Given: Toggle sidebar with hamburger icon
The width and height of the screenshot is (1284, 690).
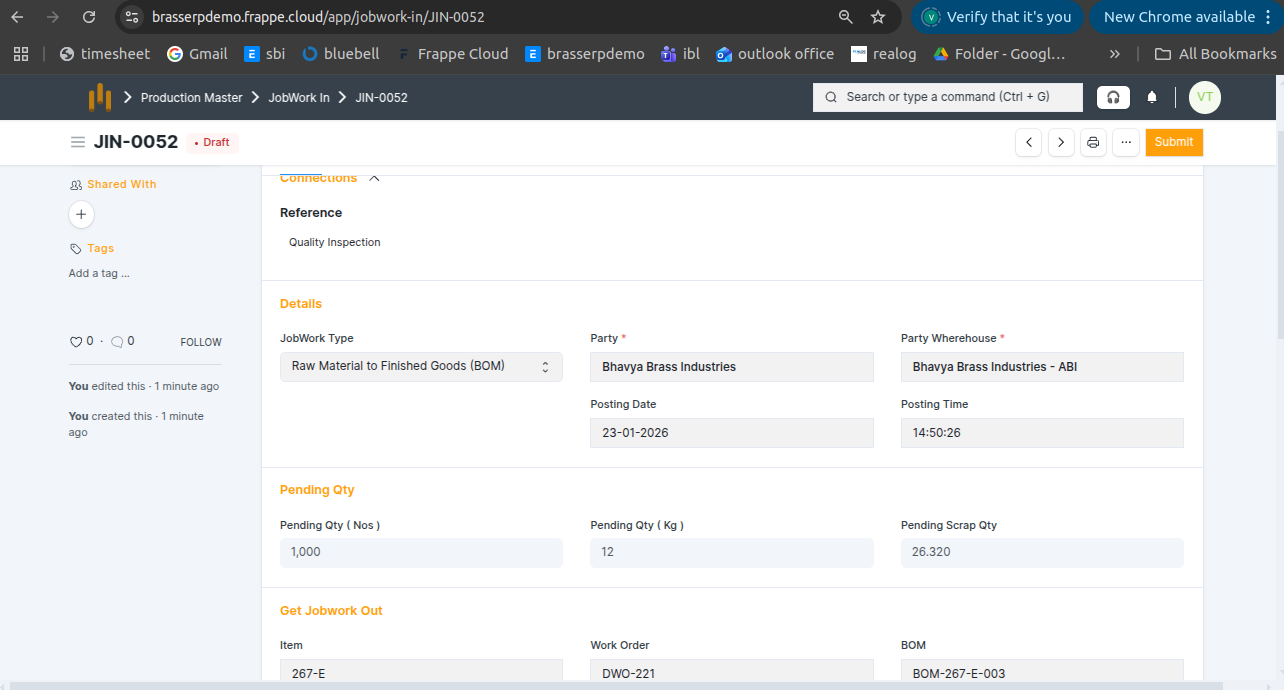Looking at the screenshot, I should 77,143.
